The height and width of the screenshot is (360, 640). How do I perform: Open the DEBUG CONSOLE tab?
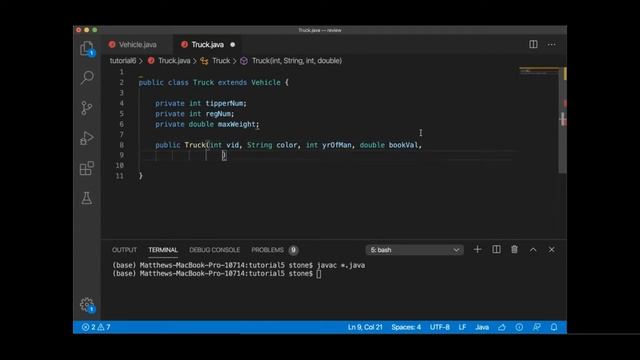pyautogui.click(x=215, y=250)
